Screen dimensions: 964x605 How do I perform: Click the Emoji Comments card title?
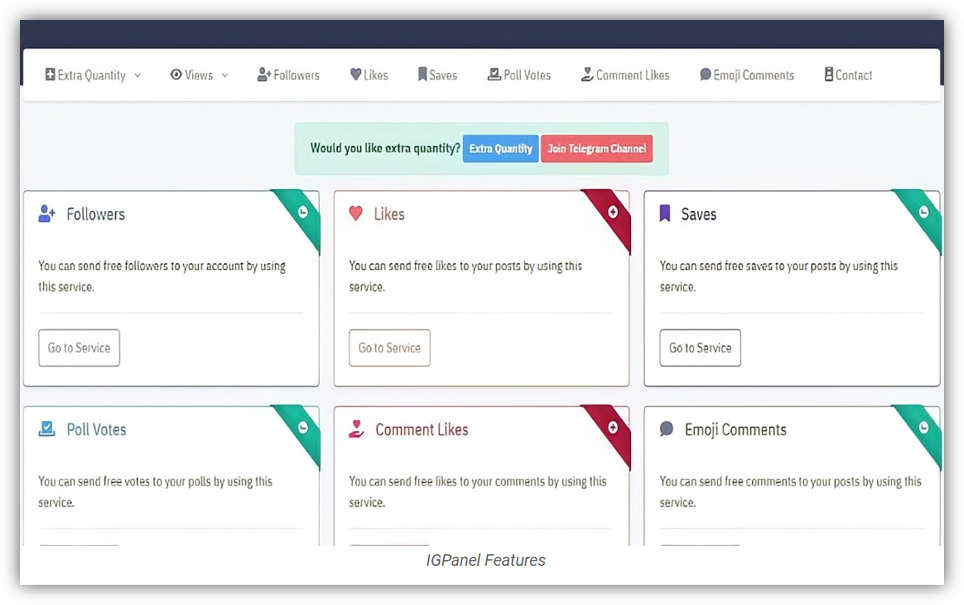pos(735,429)
